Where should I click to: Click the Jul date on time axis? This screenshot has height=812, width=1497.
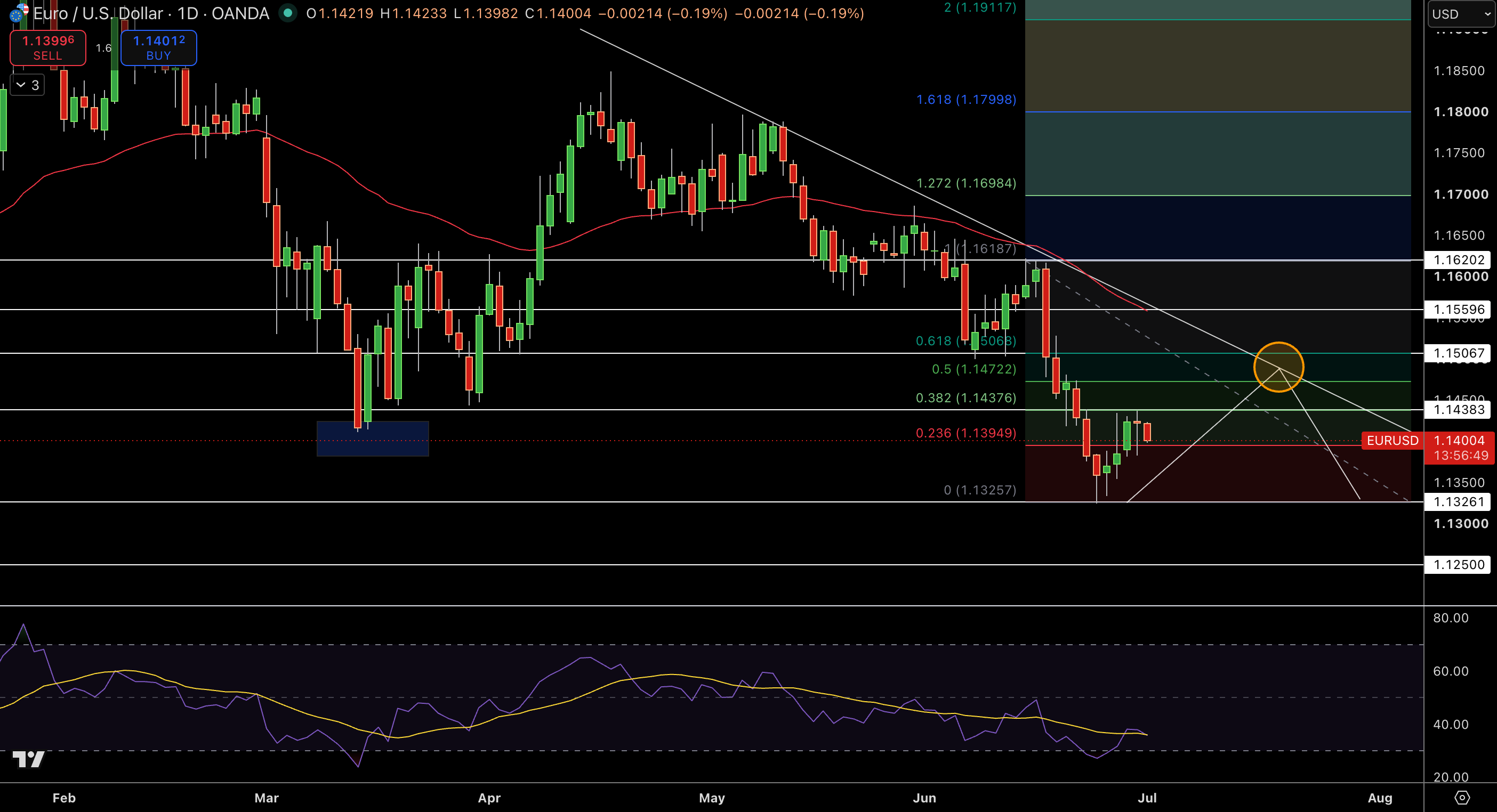pyautogui.click(x=1147, y=798)
